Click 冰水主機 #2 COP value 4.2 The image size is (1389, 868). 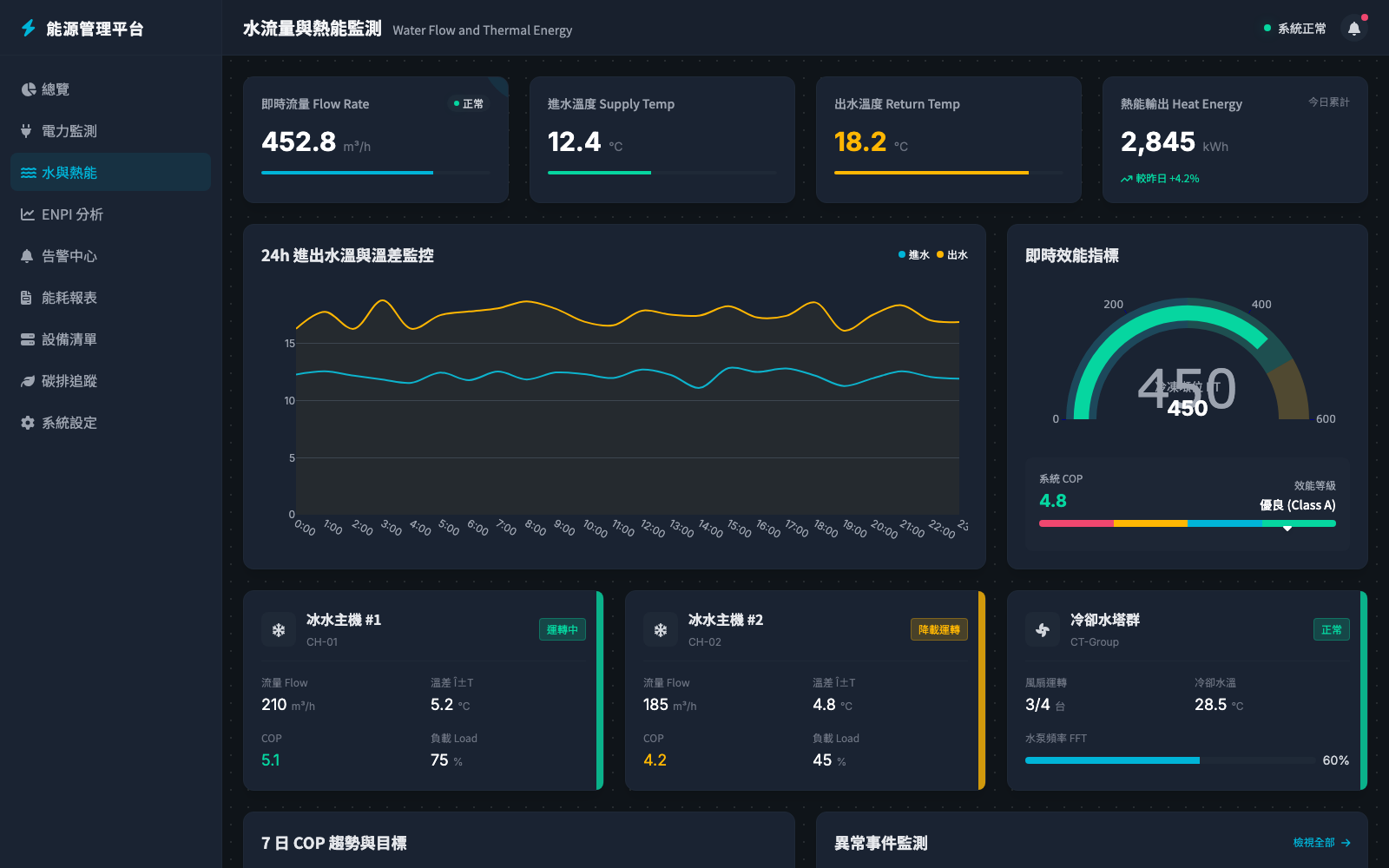(655, 760)
